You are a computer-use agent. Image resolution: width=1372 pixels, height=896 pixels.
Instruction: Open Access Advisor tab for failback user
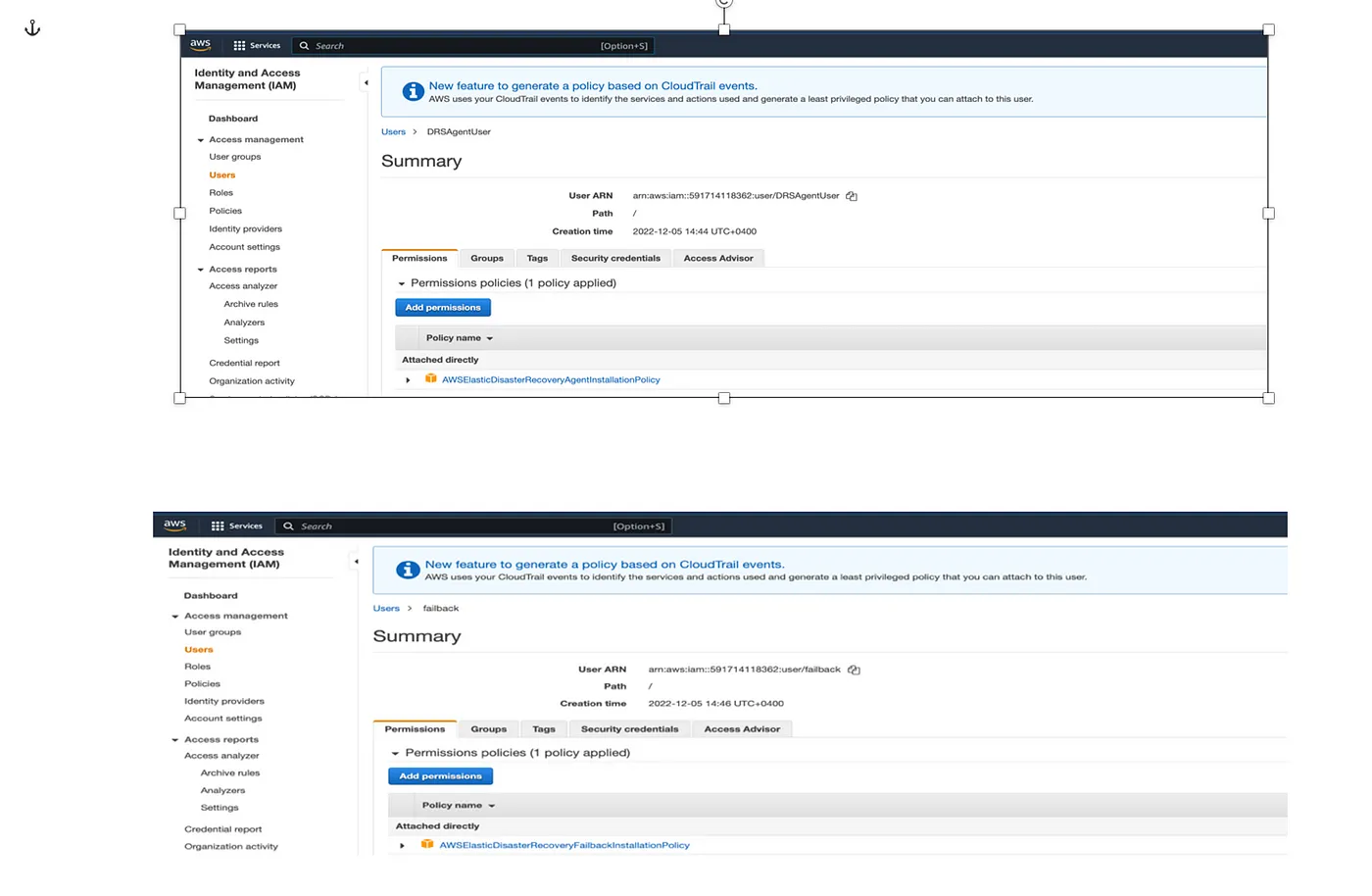pos(742,728)
